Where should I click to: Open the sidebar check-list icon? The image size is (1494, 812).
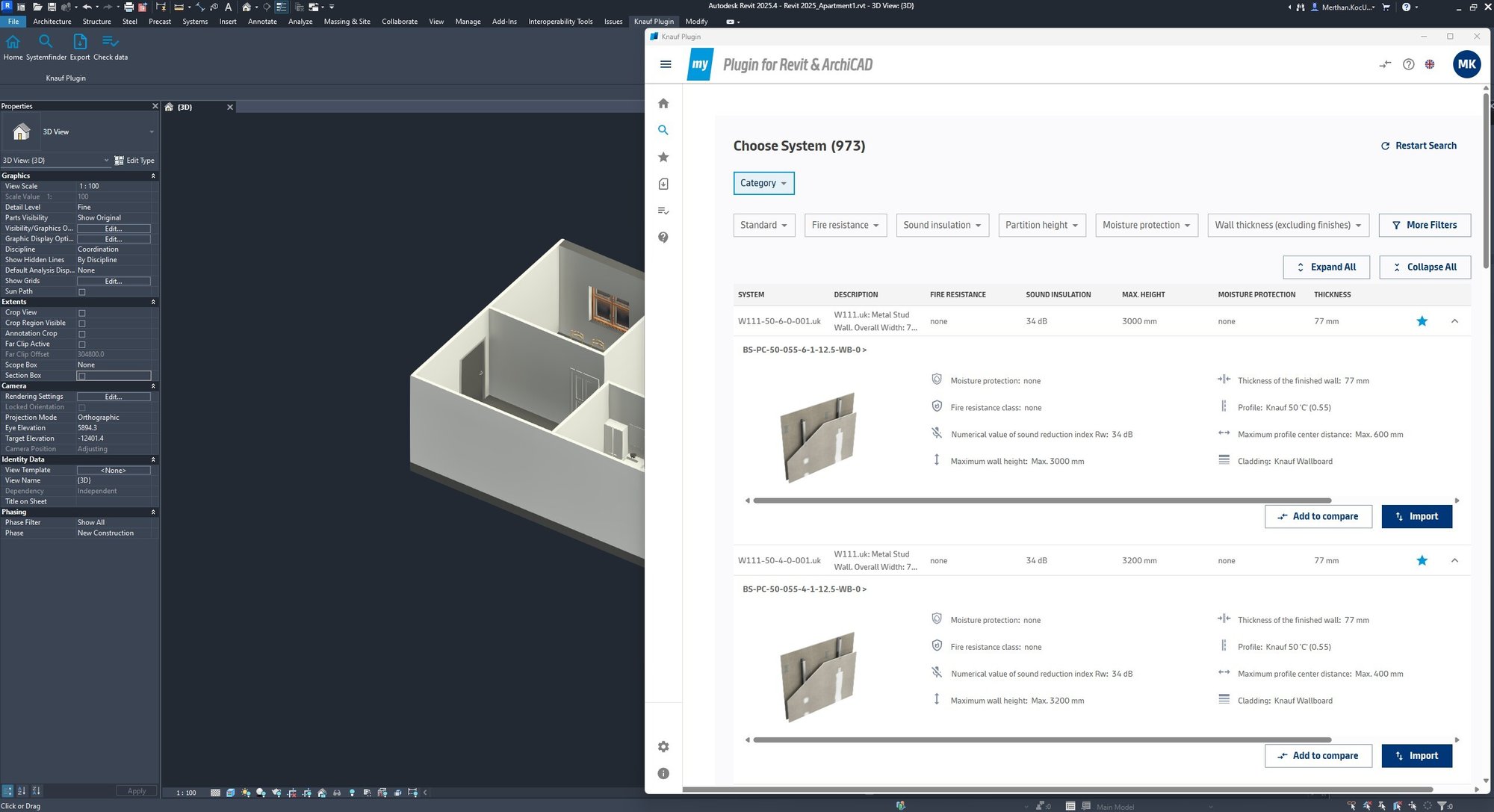(x=663, y=211)
